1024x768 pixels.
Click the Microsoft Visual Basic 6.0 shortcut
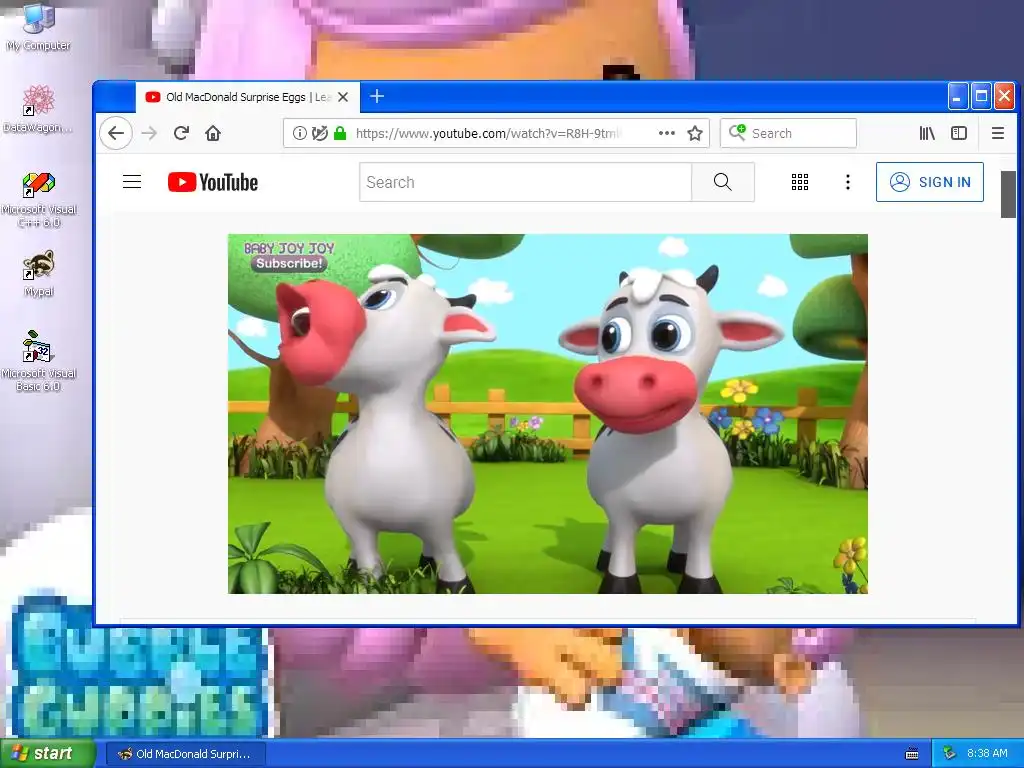click(39, 361)
